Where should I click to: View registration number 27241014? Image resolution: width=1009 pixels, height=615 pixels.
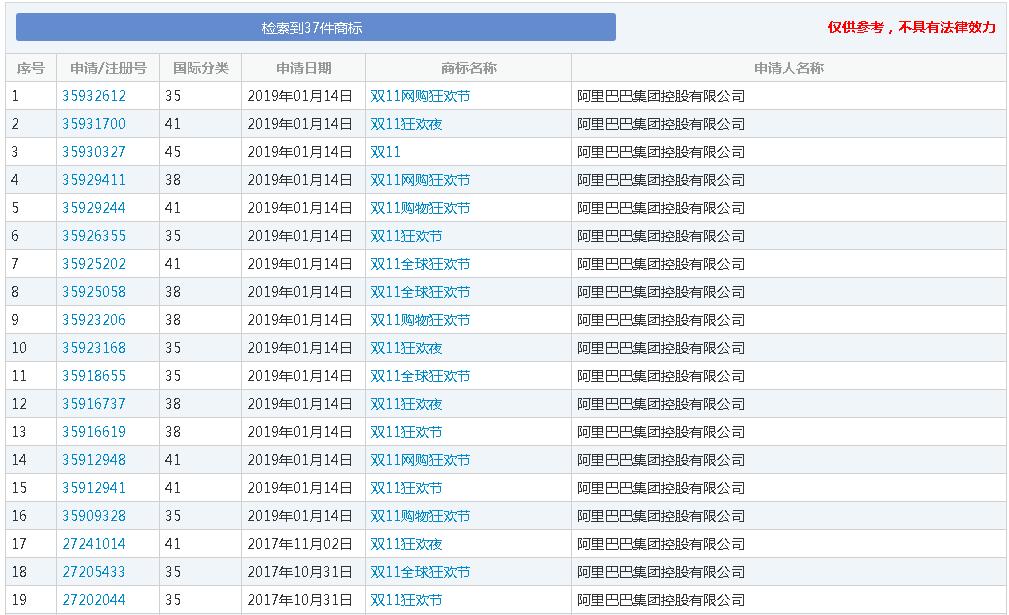[x=94, y=544]
